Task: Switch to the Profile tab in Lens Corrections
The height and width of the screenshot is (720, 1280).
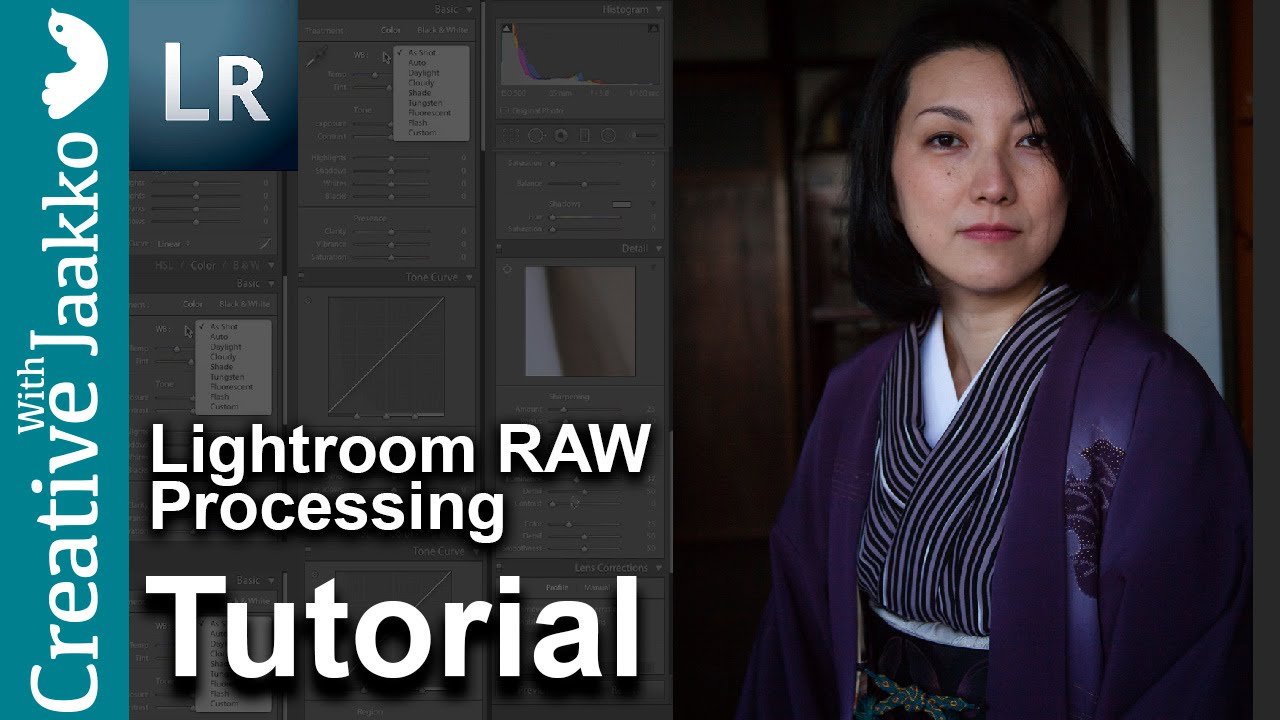Action: [557, 587]
